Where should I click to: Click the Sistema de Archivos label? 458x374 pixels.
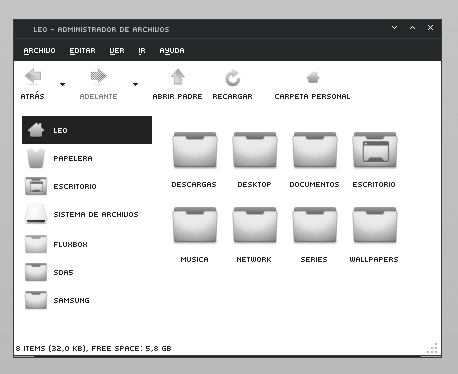click(x=96, y=214)
